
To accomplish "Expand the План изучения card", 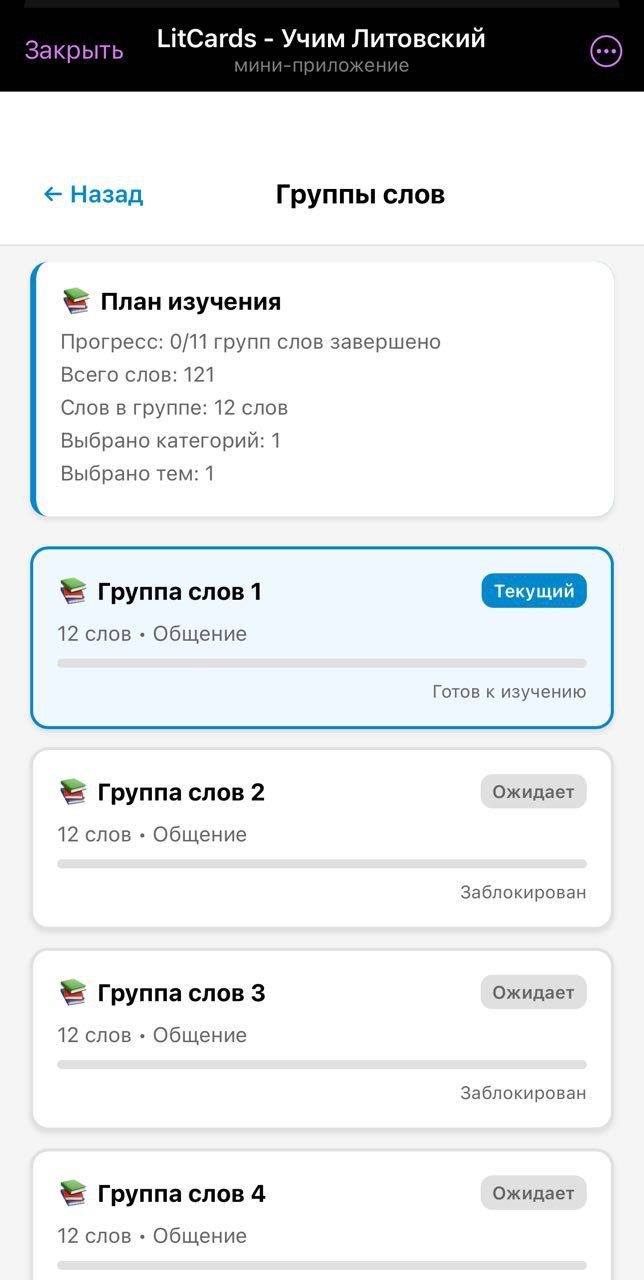I will pos(322,387).
